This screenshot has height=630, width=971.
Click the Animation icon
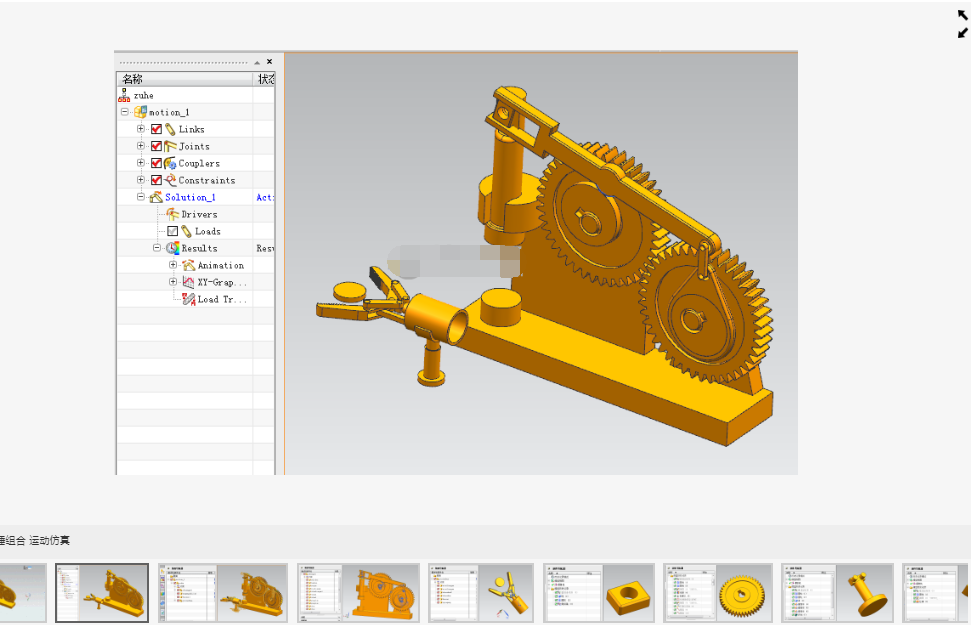[189, 265]
